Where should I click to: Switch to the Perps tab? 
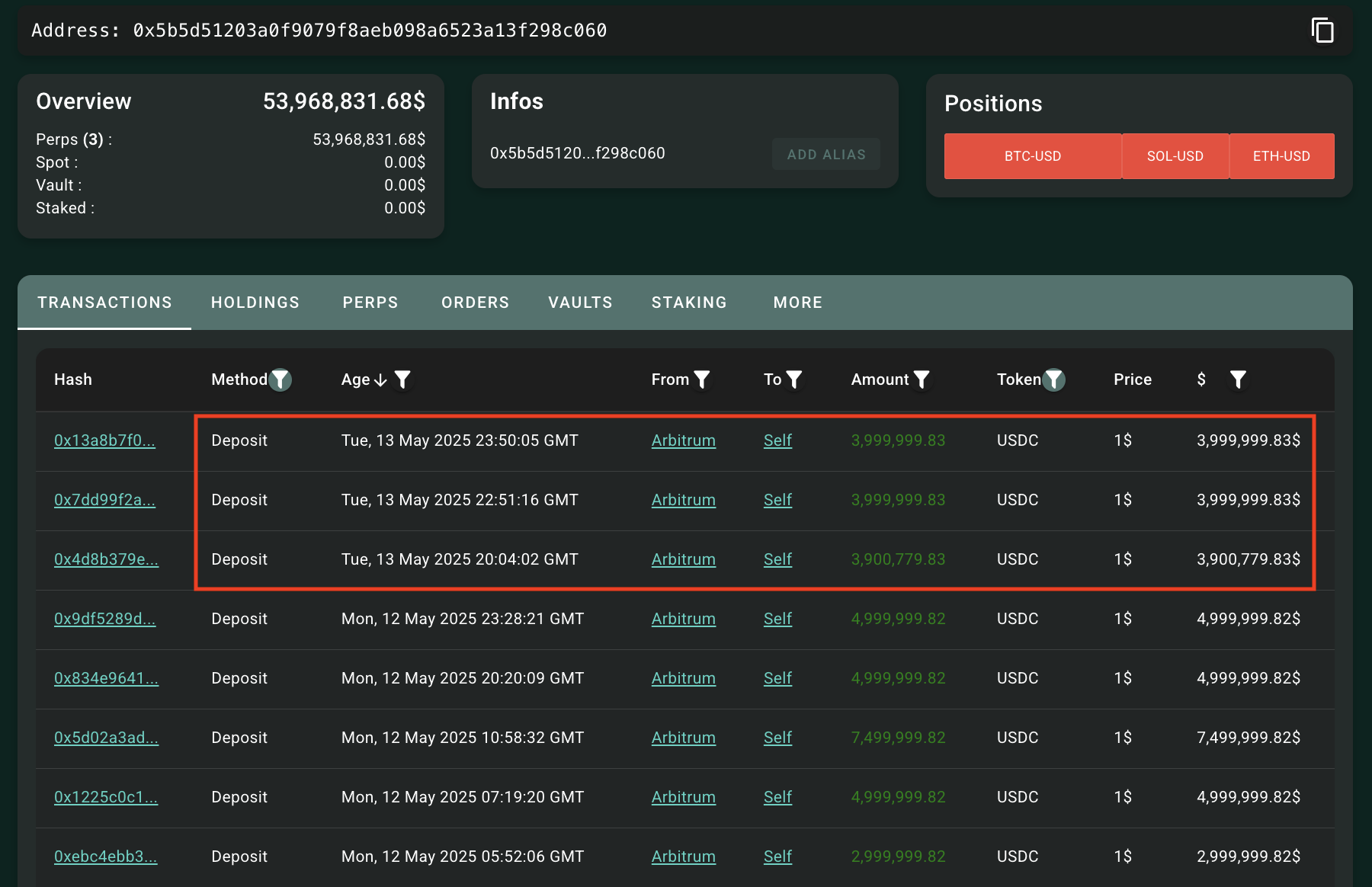tap(370, 303)
